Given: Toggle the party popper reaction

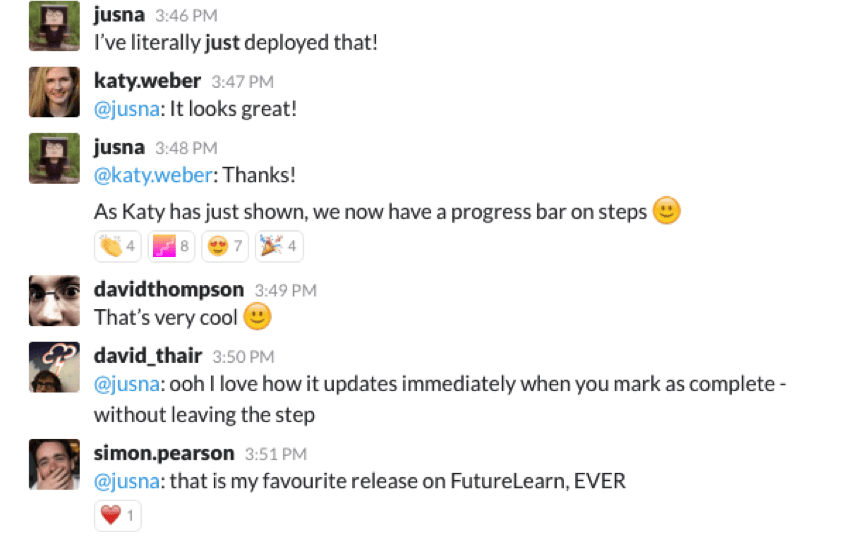Looking at the screenshot, I should click(x=279, y=246).
